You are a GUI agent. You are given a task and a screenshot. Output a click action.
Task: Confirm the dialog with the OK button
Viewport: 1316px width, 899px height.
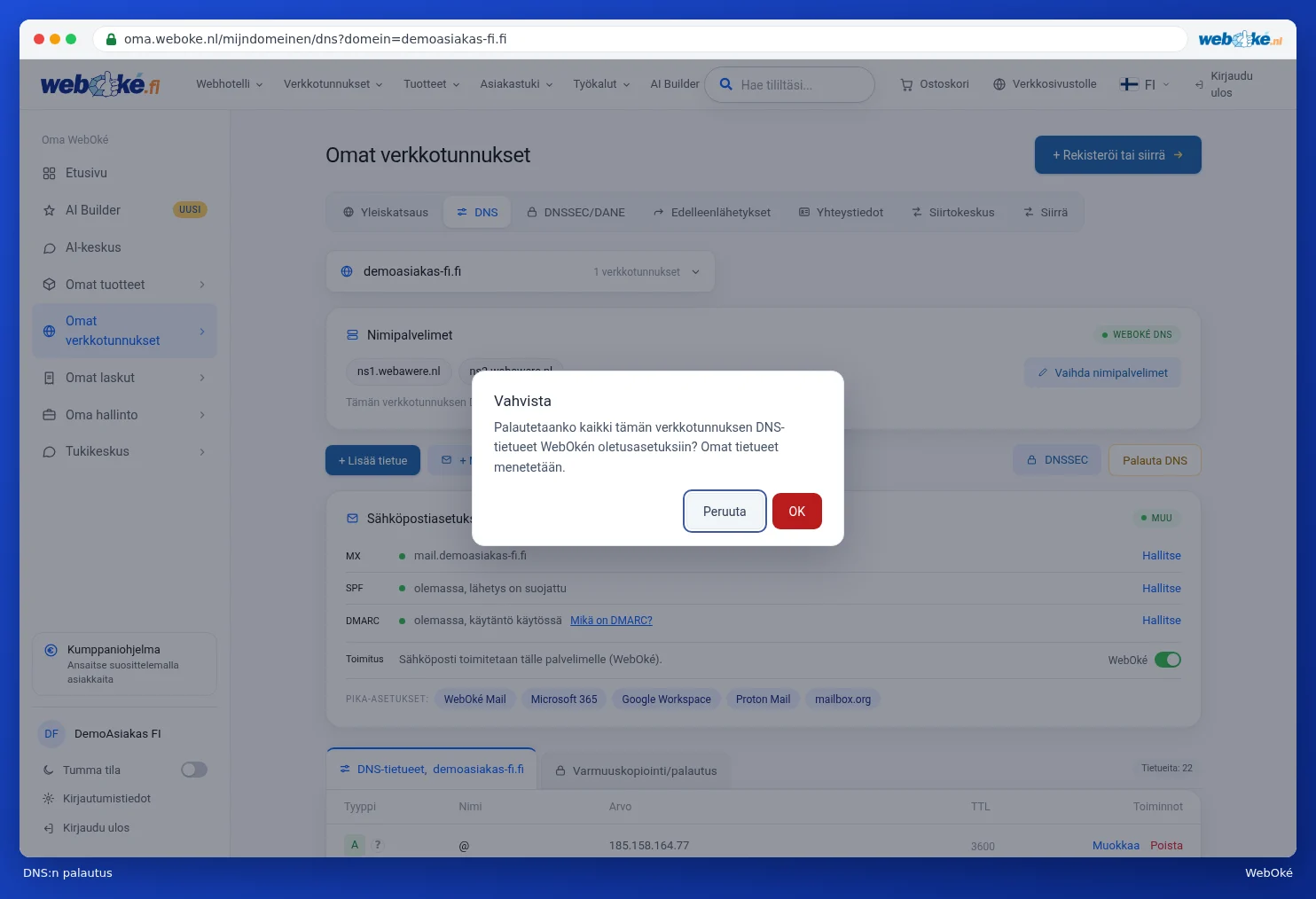[x=797, y=512]
